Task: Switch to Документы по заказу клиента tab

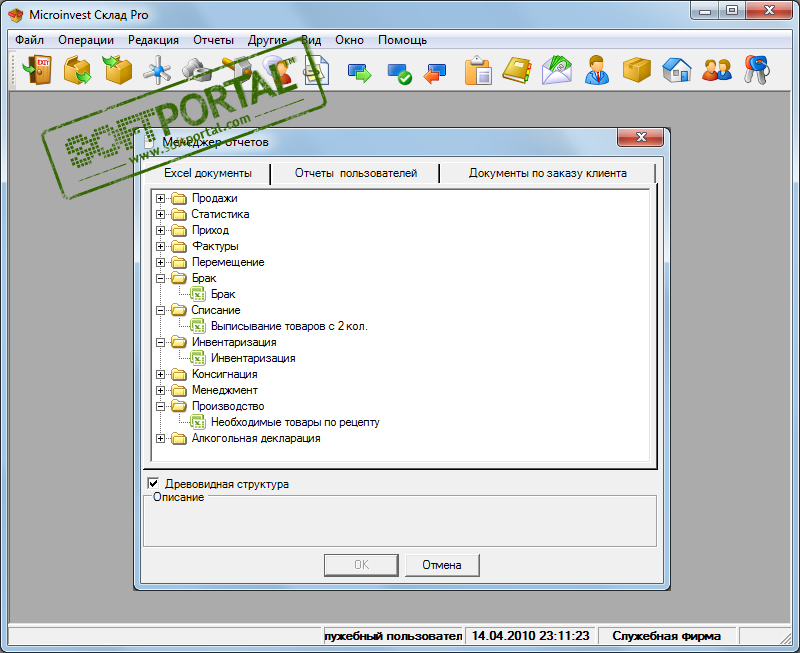Action: (547, 173)
